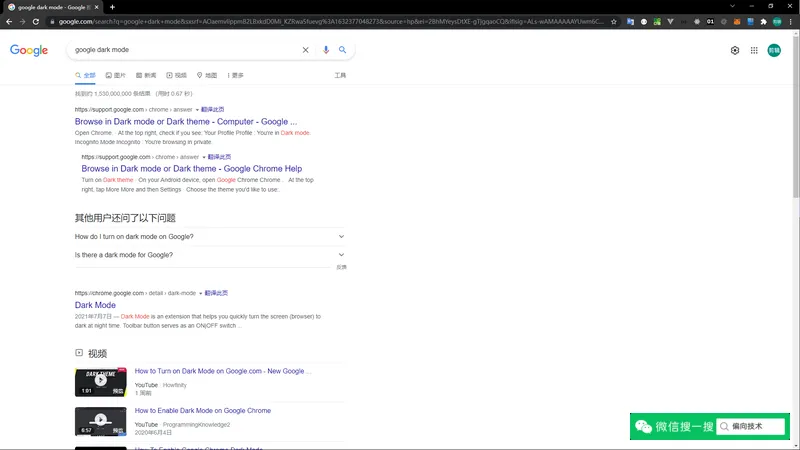Bookmark this page with the star icon
The width and height of the screenshot is (800, 450).
click(x=614, y=21)
